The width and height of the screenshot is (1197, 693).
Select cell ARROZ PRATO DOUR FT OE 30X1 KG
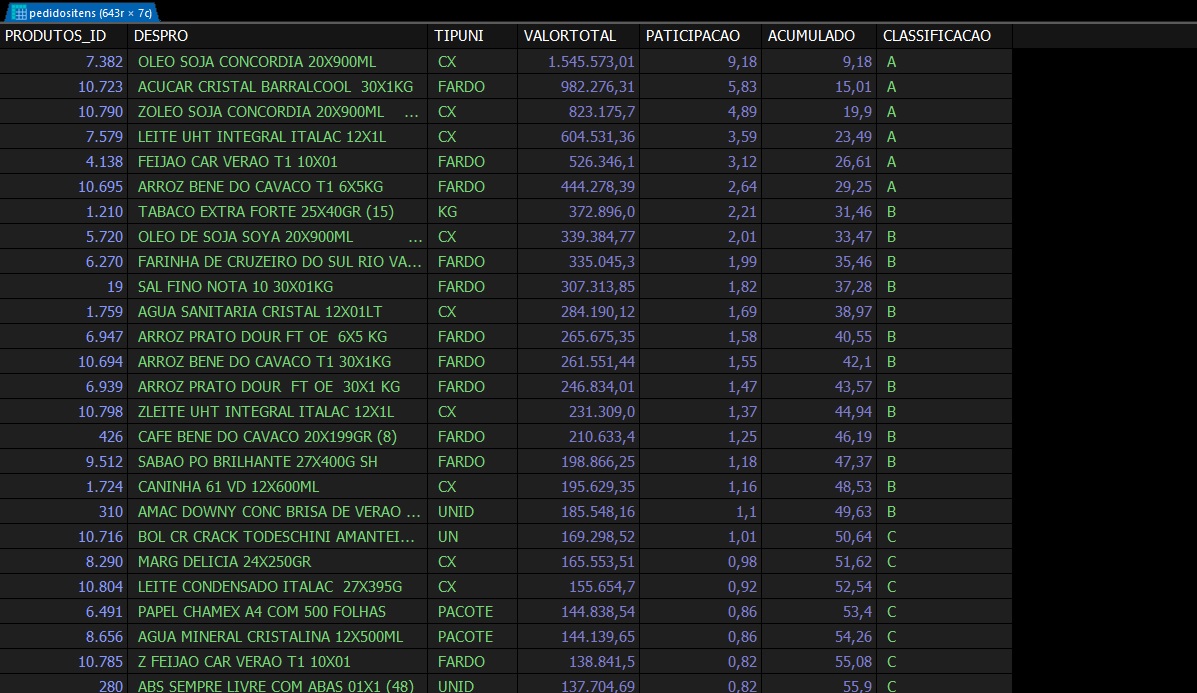click(x=278, y=387)
